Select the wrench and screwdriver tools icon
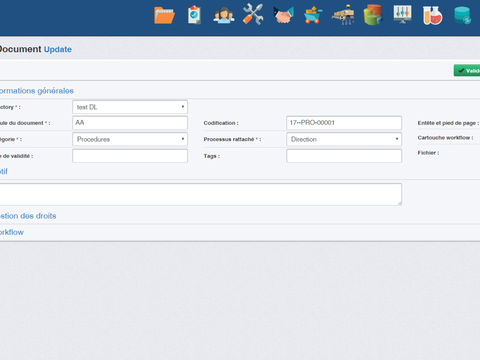The image size is (480, 360). pyautogui.click(x=253, y=14)
